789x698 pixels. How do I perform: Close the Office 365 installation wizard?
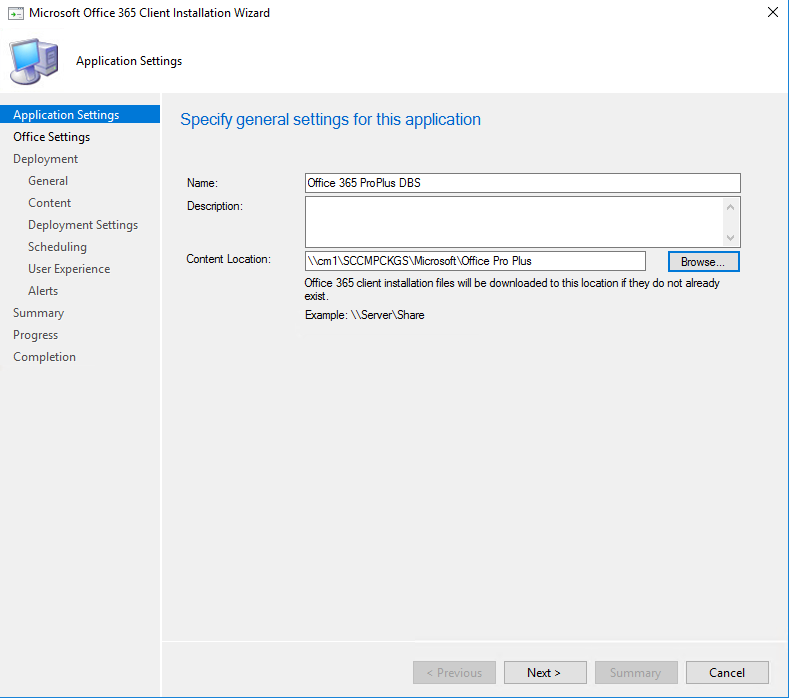click(772, 13)
